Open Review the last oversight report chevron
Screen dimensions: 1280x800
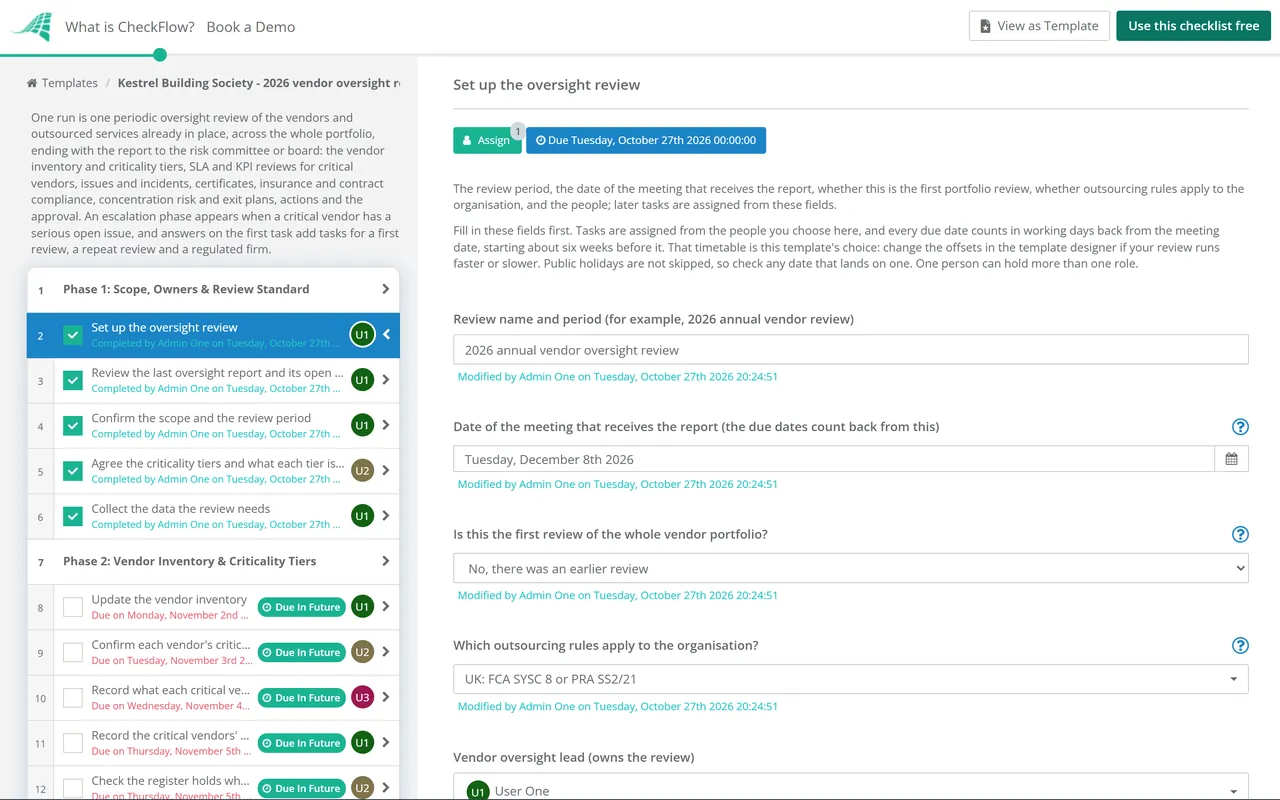pos(386,380)
